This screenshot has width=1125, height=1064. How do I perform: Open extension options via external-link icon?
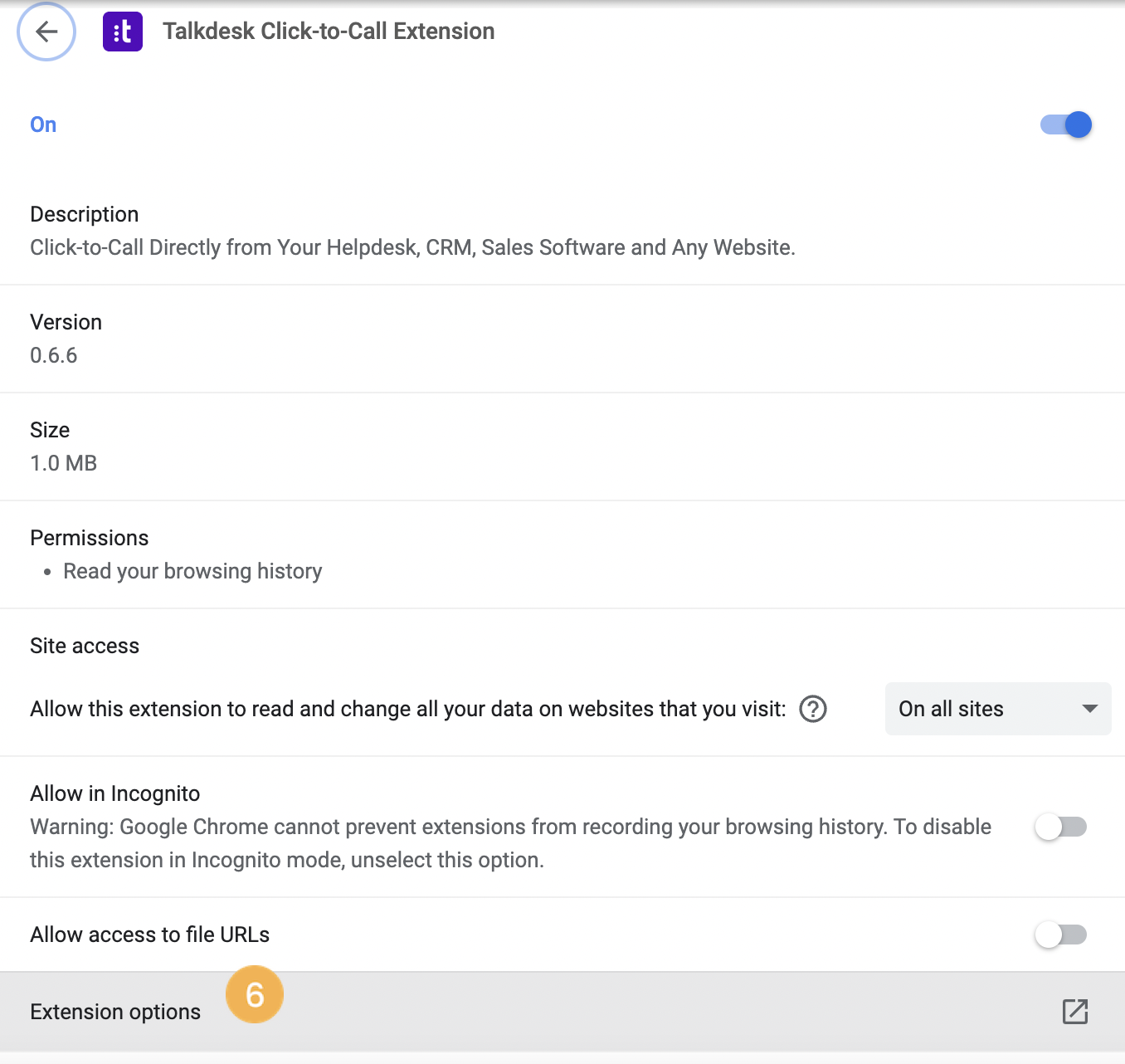(x=1075, y=1012)
